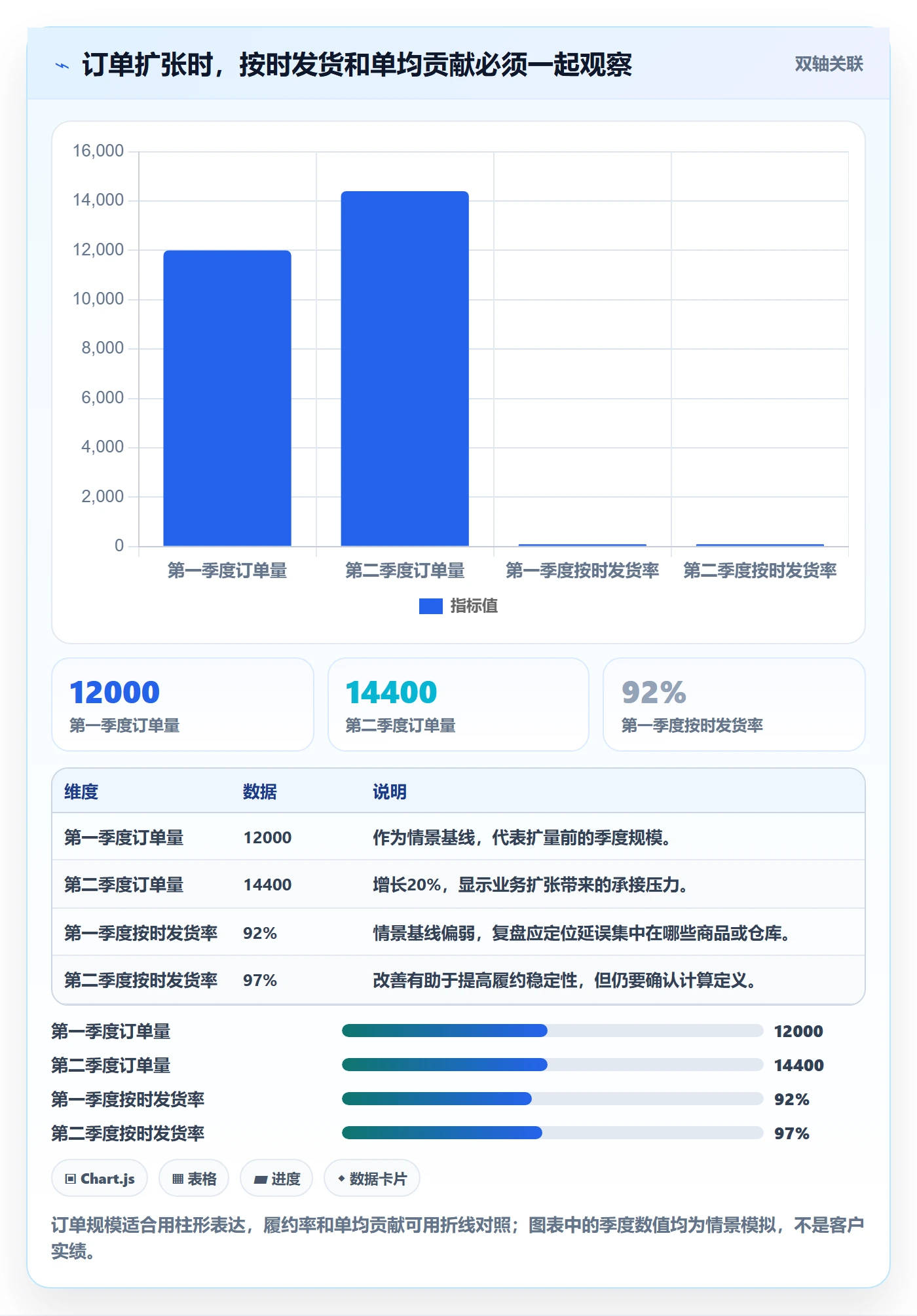Click the 说明 column header

coord(390,792)
